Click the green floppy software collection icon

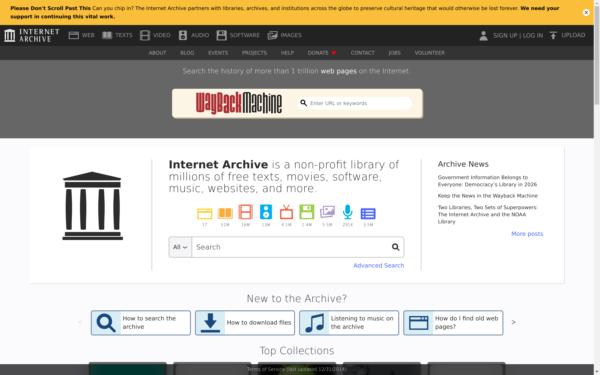[307, 212]
